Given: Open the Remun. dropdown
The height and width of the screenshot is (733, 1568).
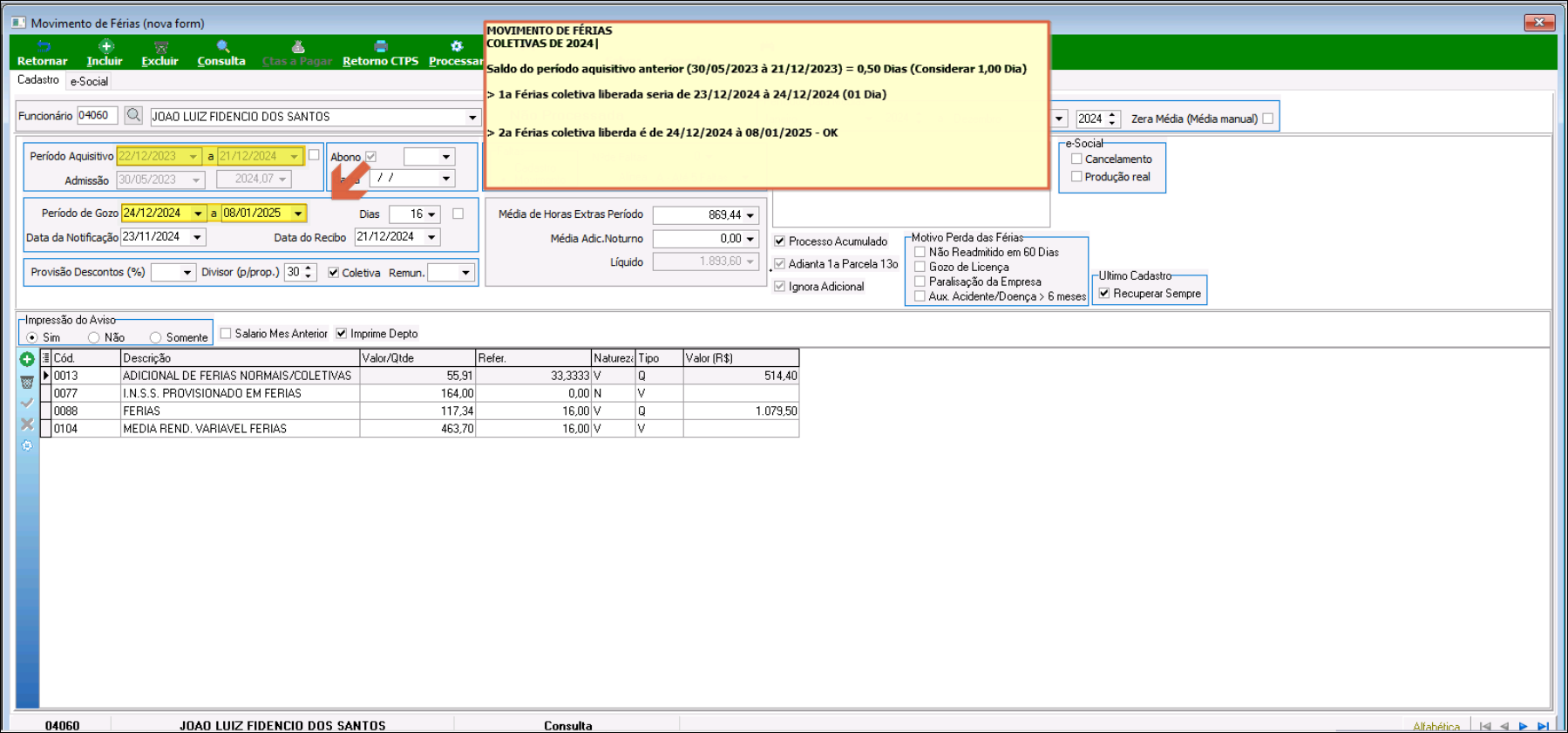Looking at the screenshot, I should click(x=466, y=273).
